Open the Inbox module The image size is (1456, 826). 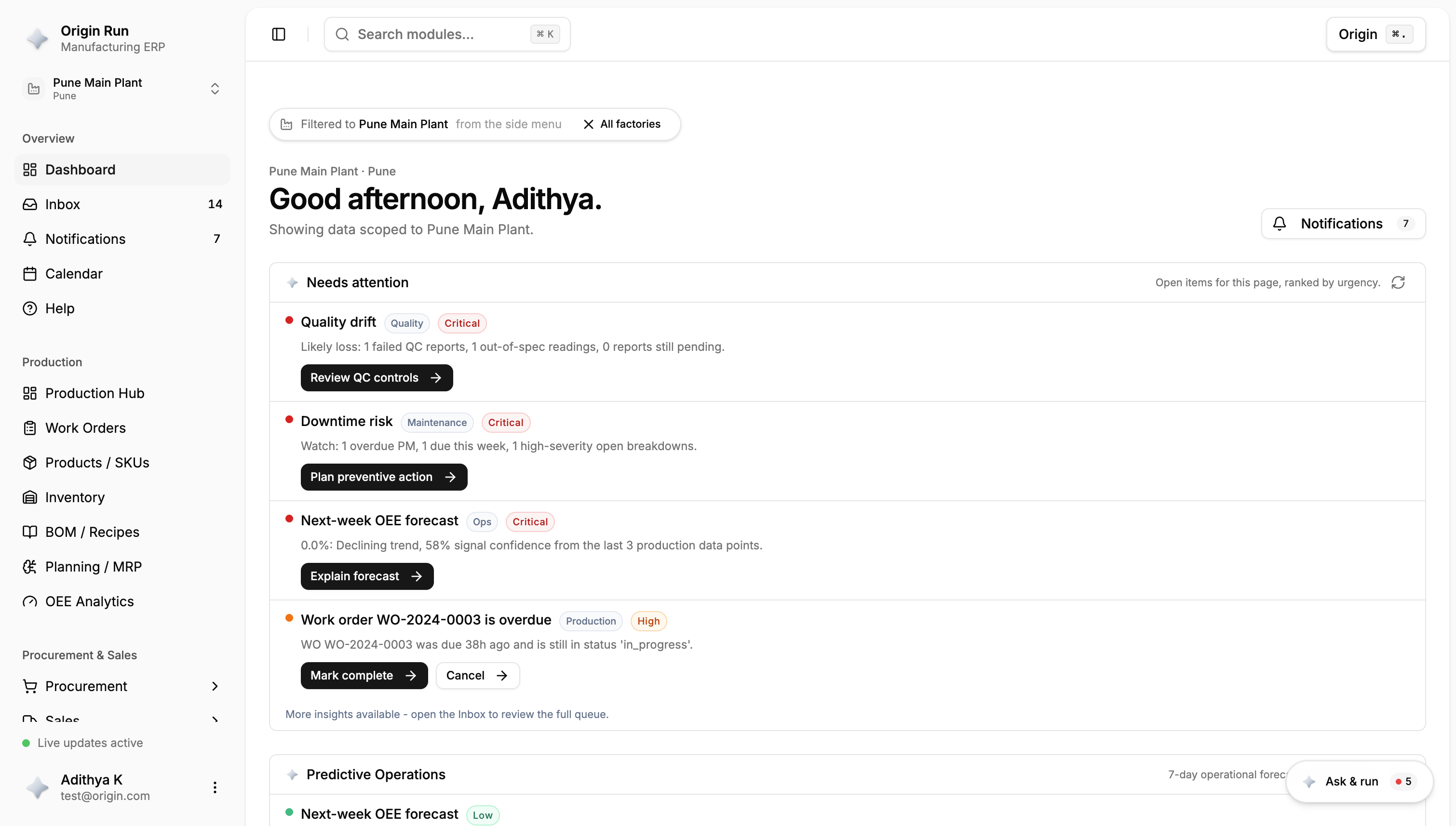click(x=122, y=204)
